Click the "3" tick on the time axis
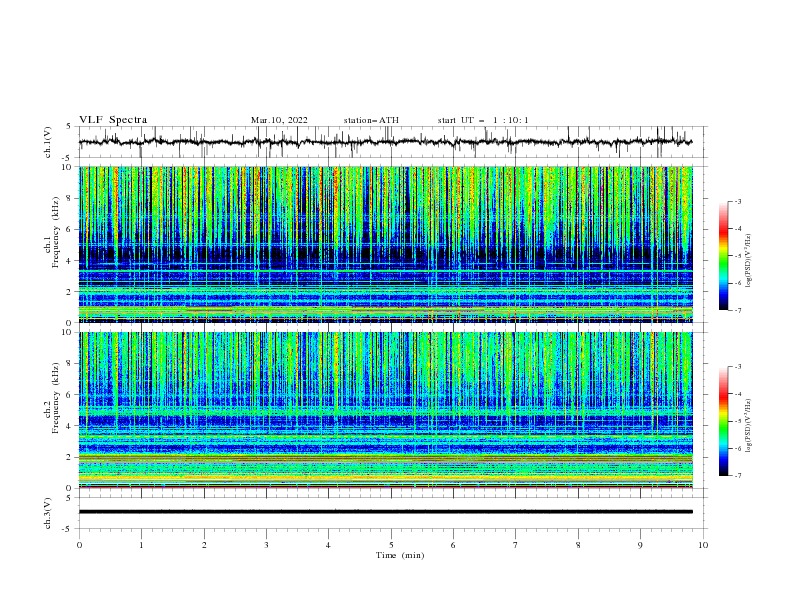This screenshot has width=792, height=612. click(266, 545)
